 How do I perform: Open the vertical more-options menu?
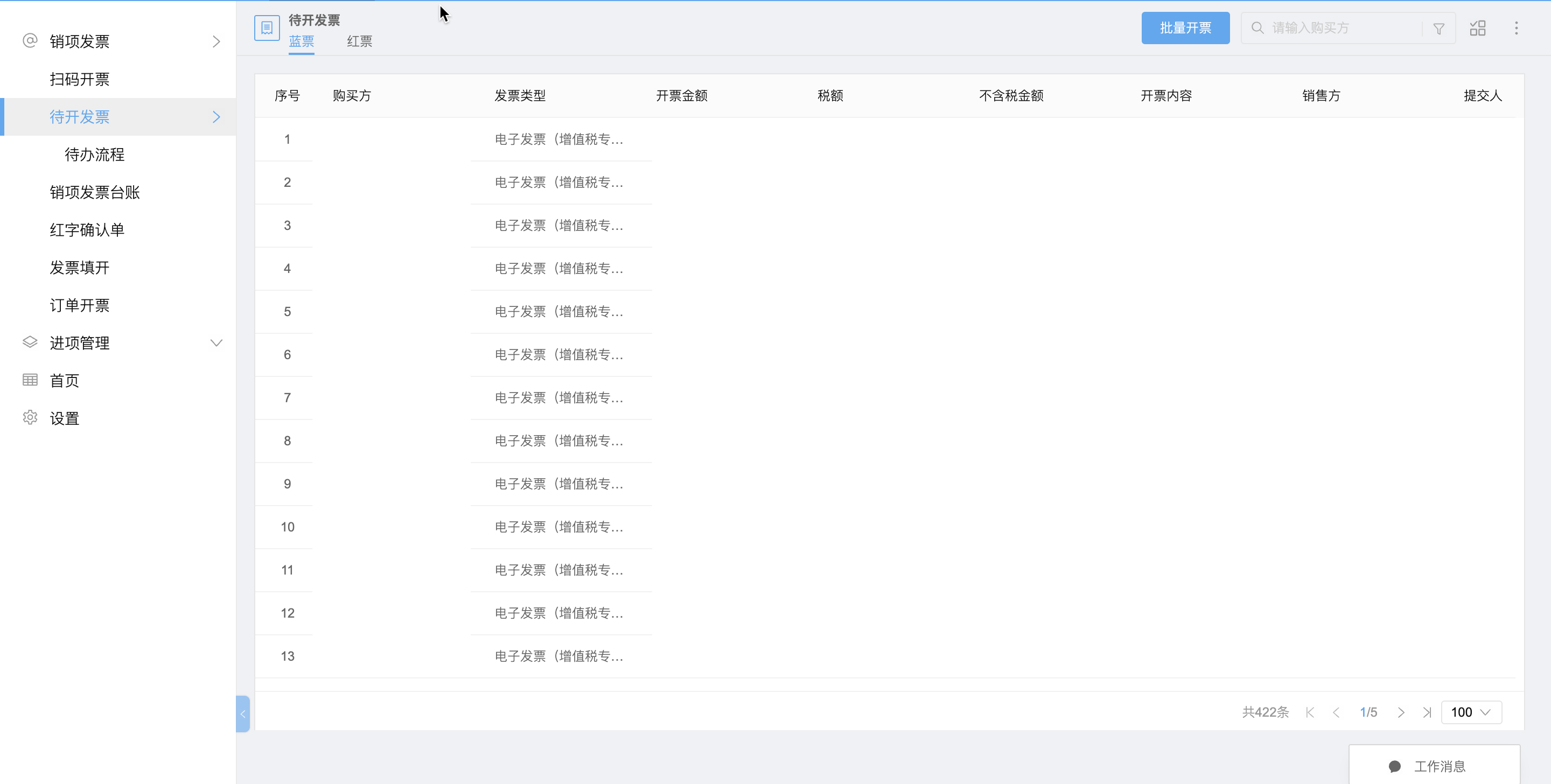tap(1516, 27)
